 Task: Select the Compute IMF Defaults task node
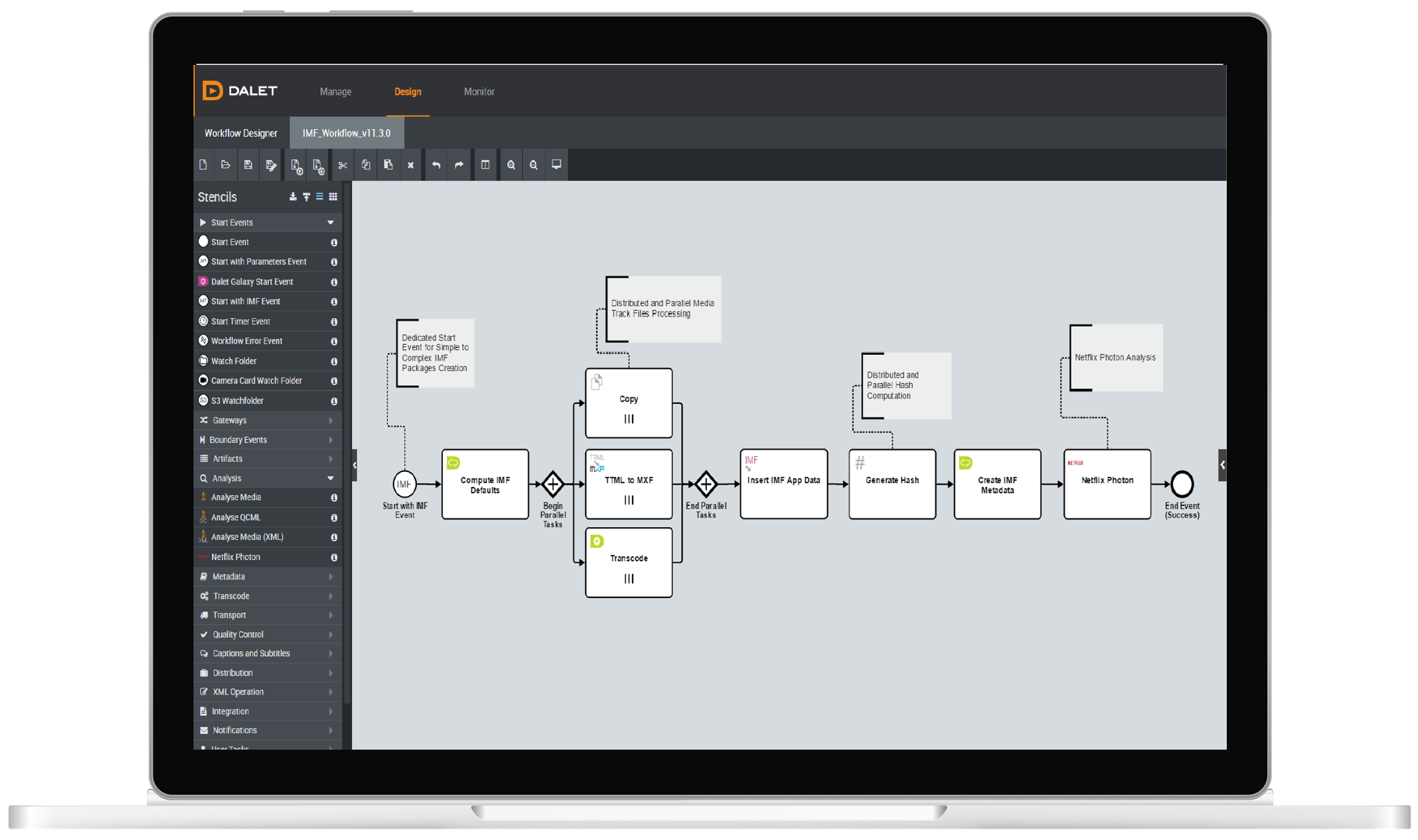tap(485, 484)
